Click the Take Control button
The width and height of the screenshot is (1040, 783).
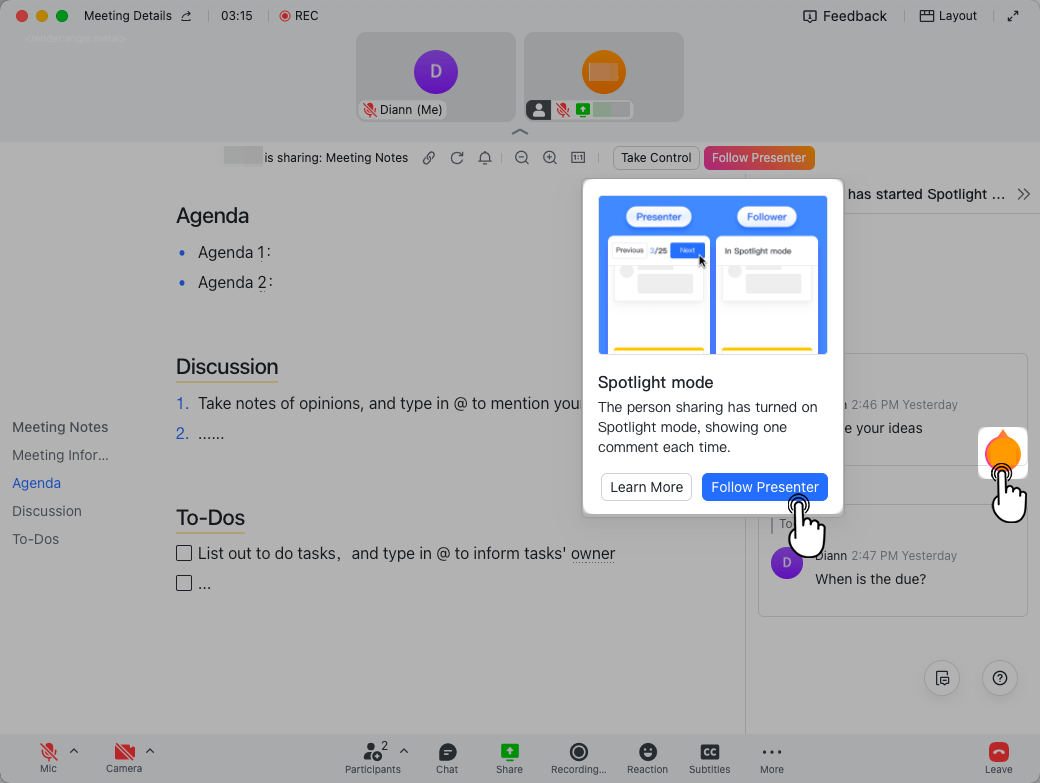tap(655, 157)
